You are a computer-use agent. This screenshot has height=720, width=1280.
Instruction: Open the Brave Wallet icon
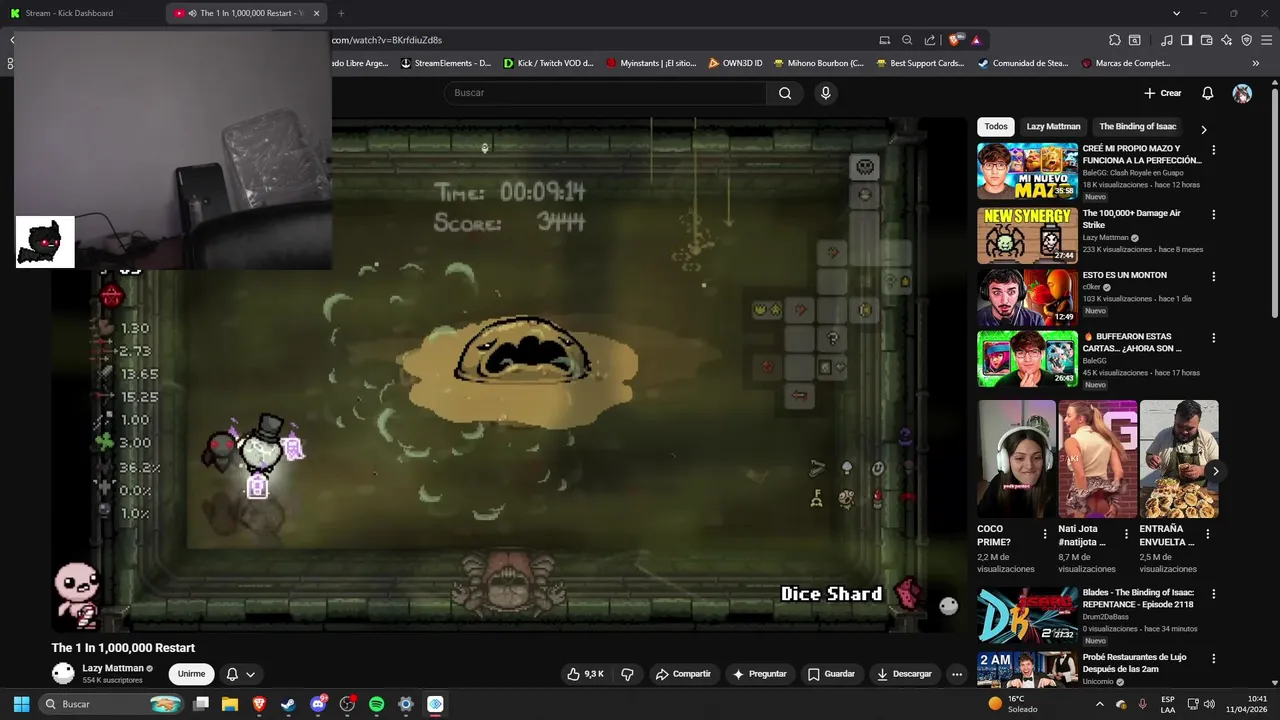tap(1206, 40)
